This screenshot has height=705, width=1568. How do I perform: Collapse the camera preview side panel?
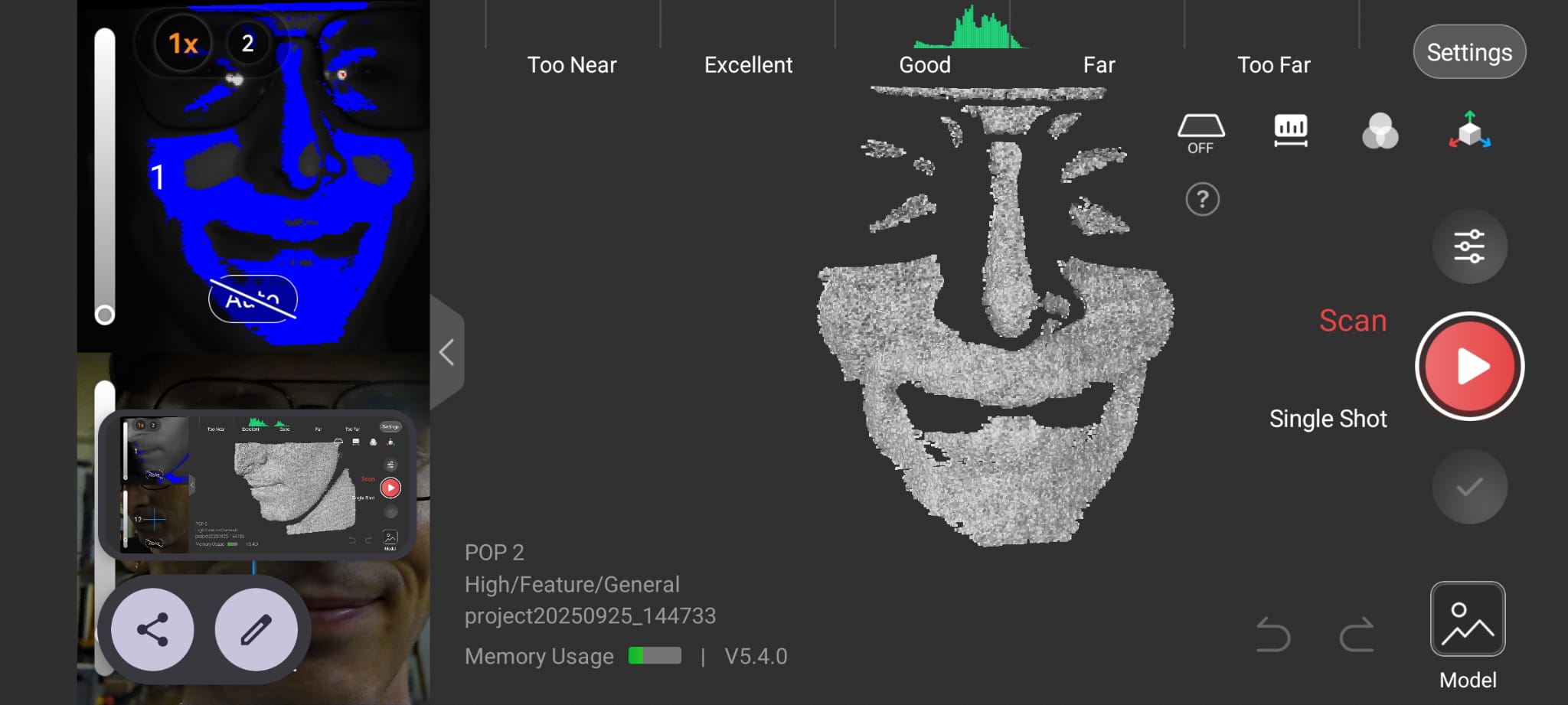coord(447,352)
